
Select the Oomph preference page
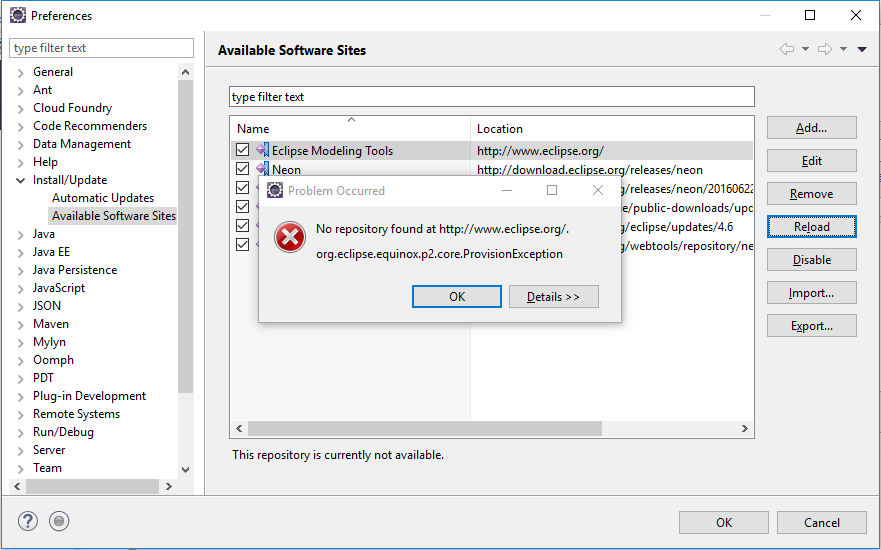(x=53, y=360)
